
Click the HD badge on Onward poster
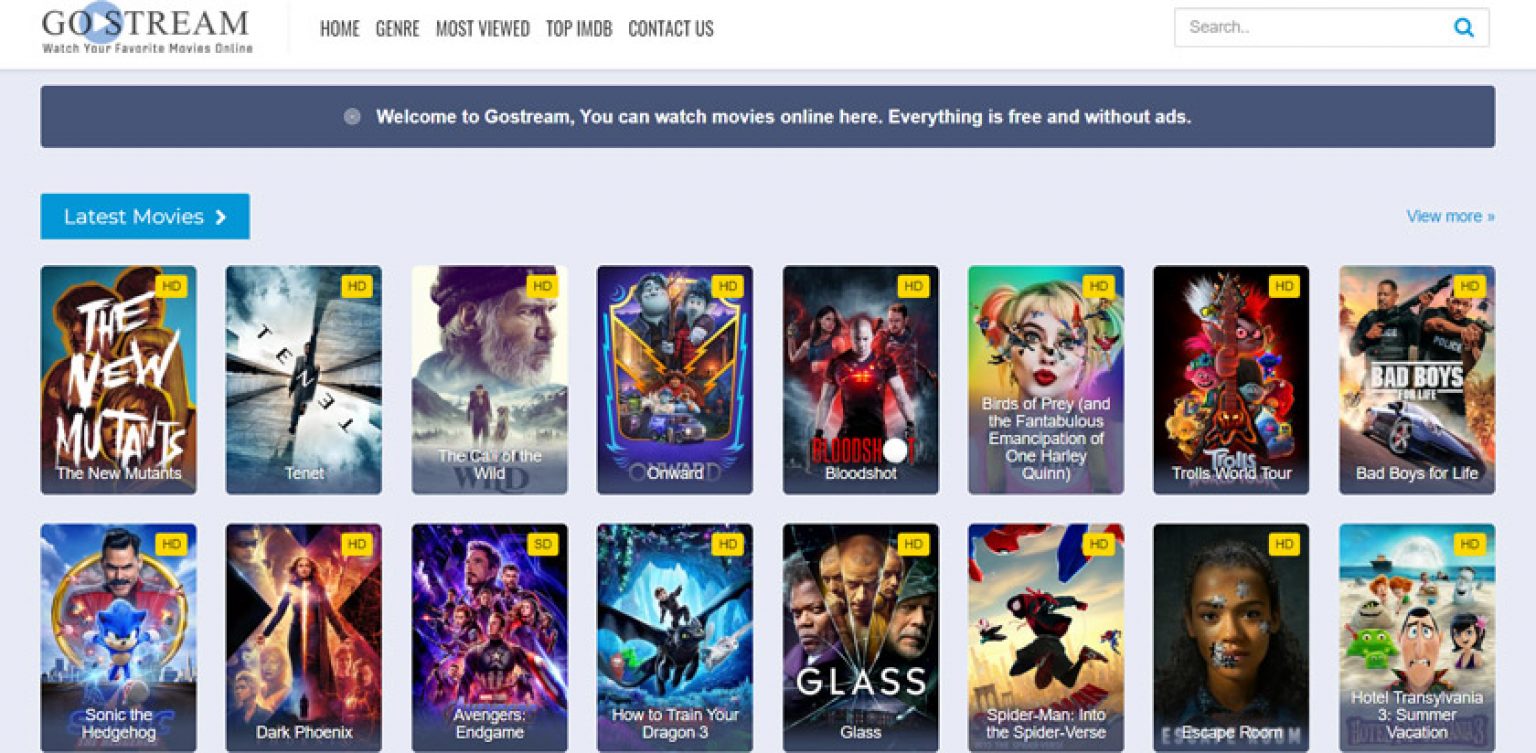click(728, 286)
